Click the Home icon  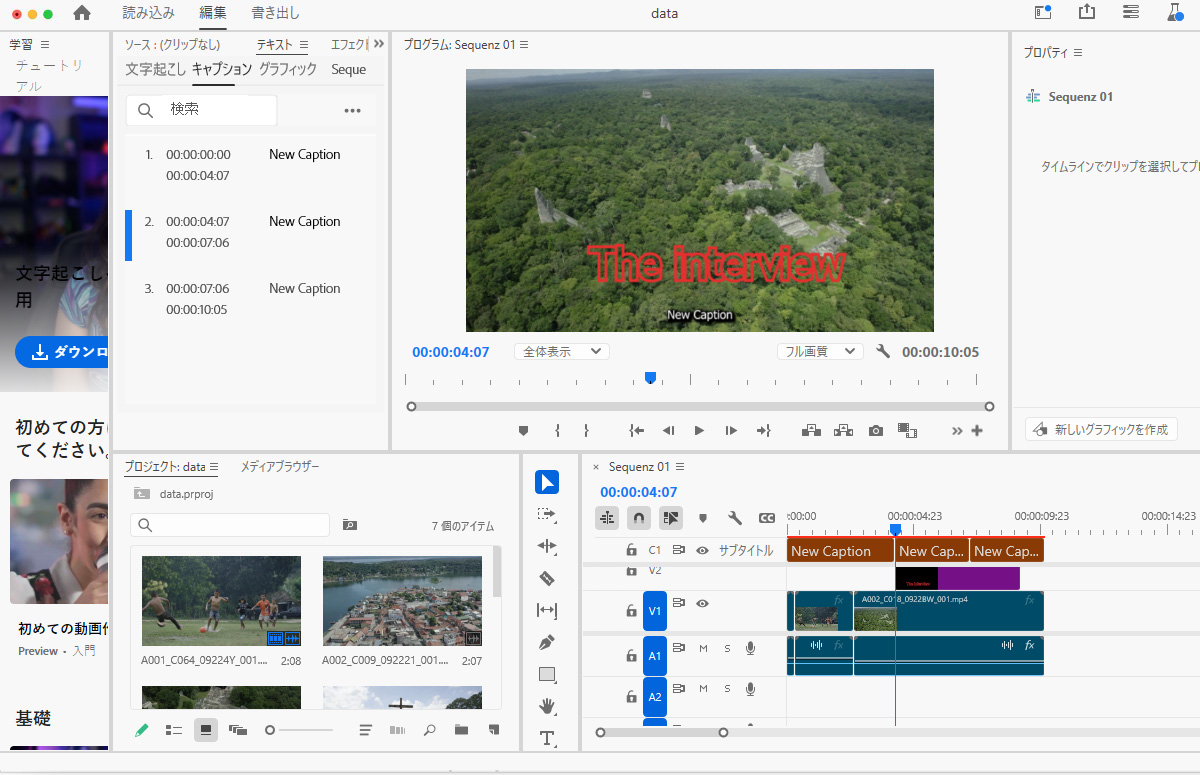tap(82, 13)
